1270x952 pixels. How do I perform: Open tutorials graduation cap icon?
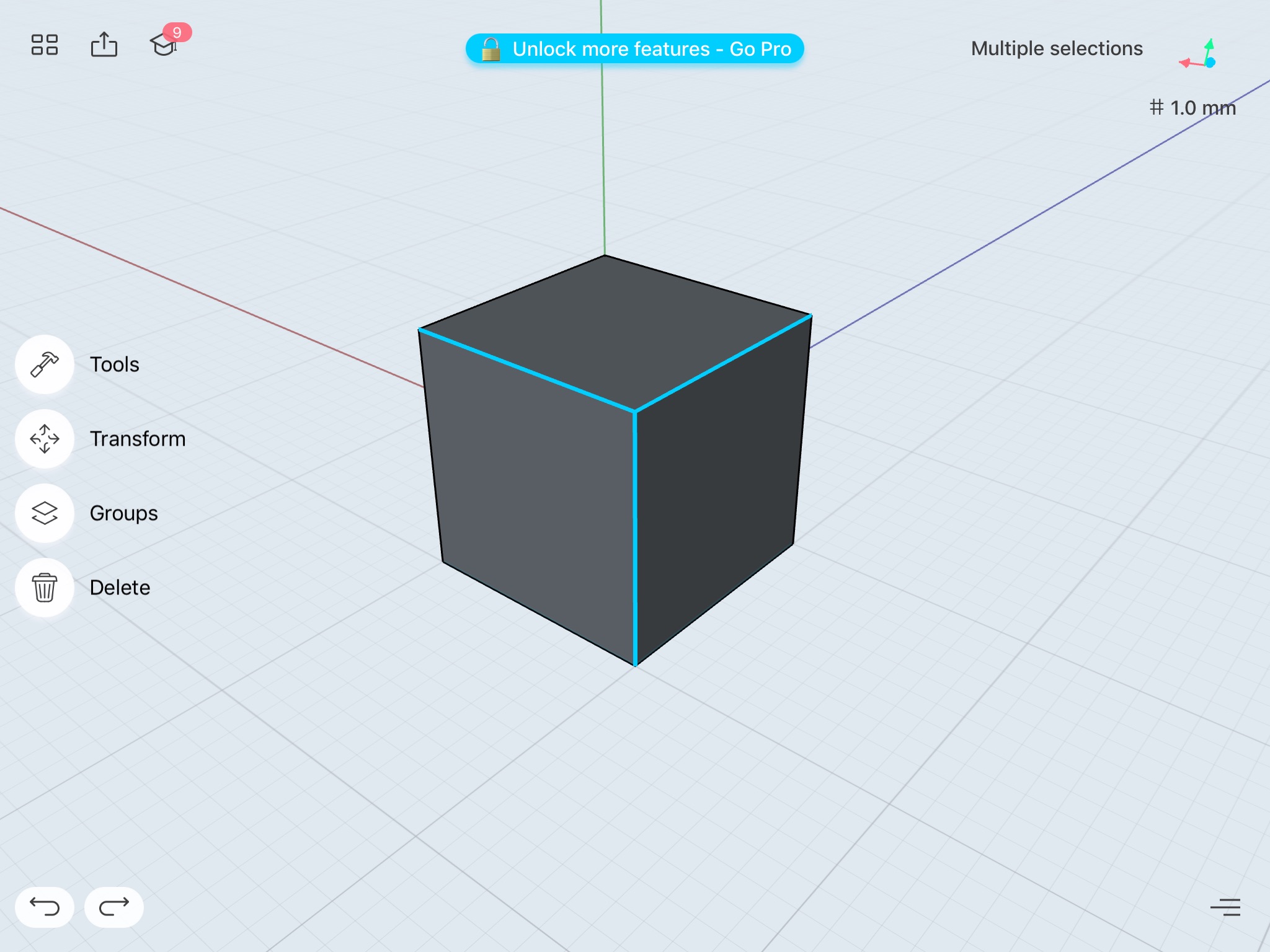click(x=163, y=45)
